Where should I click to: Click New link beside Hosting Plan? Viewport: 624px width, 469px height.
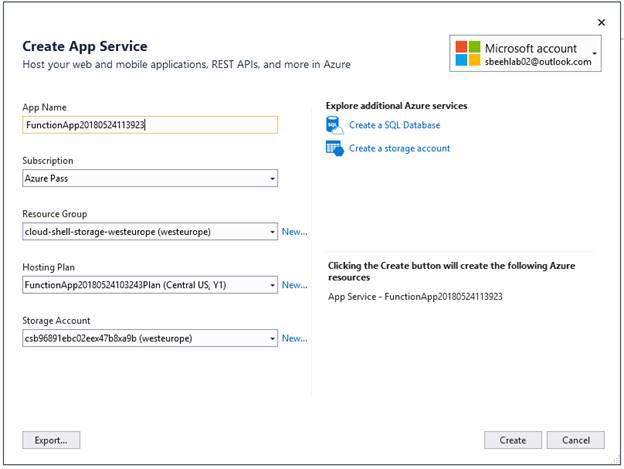(294, 285)
